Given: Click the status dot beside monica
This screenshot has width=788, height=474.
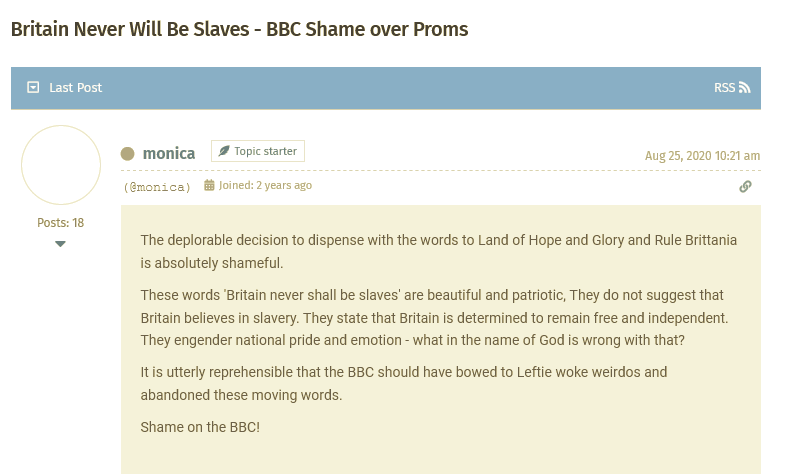Looking at the screenshot, I should (x=128, y=154).
